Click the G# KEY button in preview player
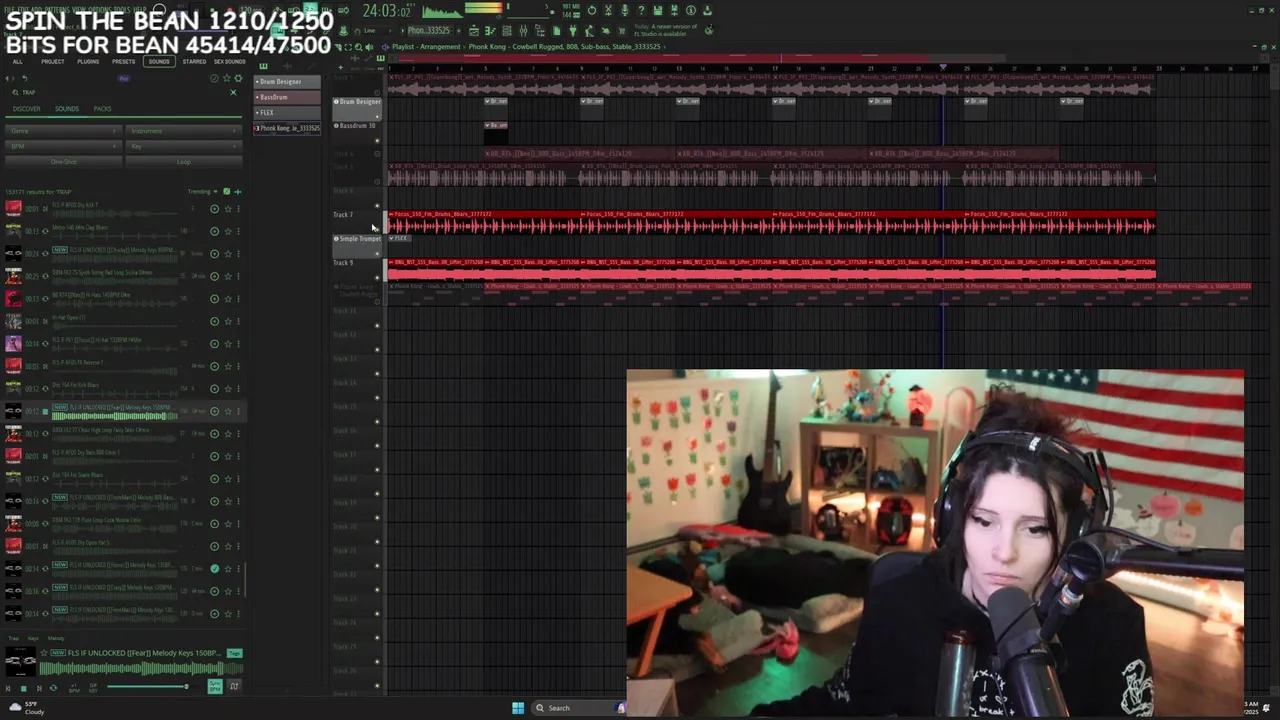This screenshot has width=1280, height=720. (93, 688)
